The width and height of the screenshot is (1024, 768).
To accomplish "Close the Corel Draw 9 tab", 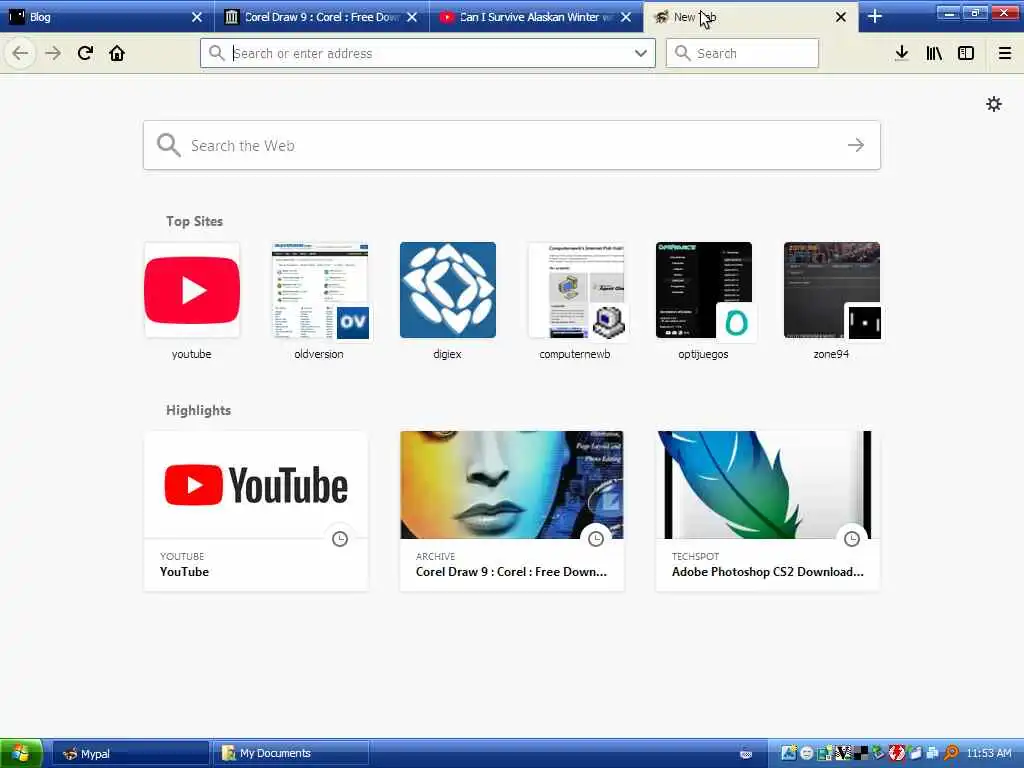I will pyautogui.click(x=412, y=17).
